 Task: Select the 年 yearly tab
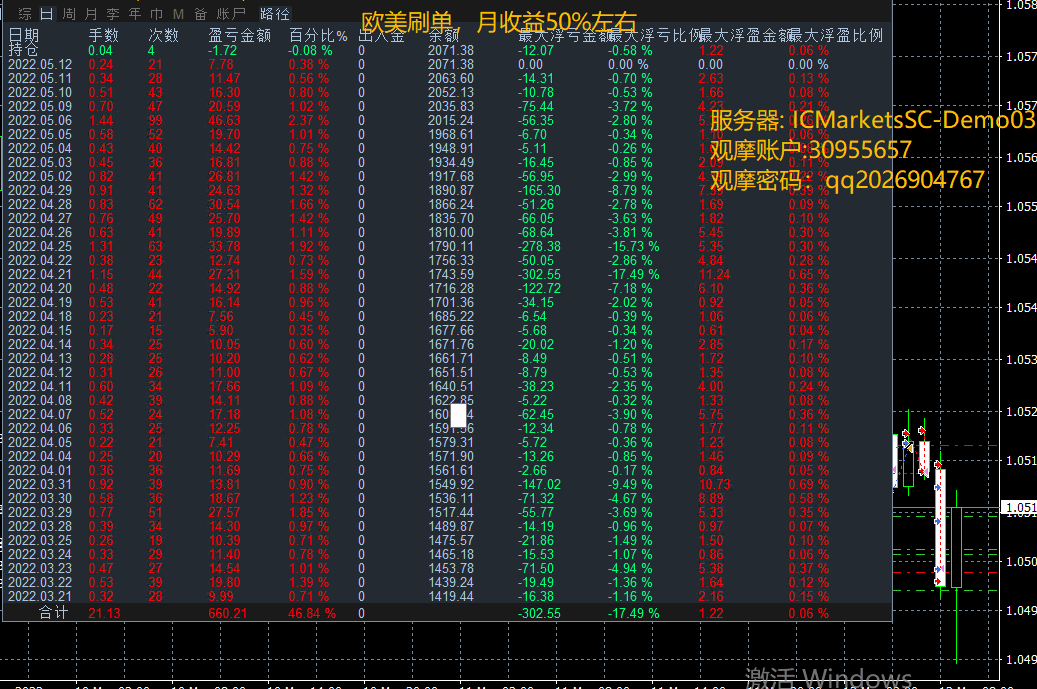pos(135,14)
